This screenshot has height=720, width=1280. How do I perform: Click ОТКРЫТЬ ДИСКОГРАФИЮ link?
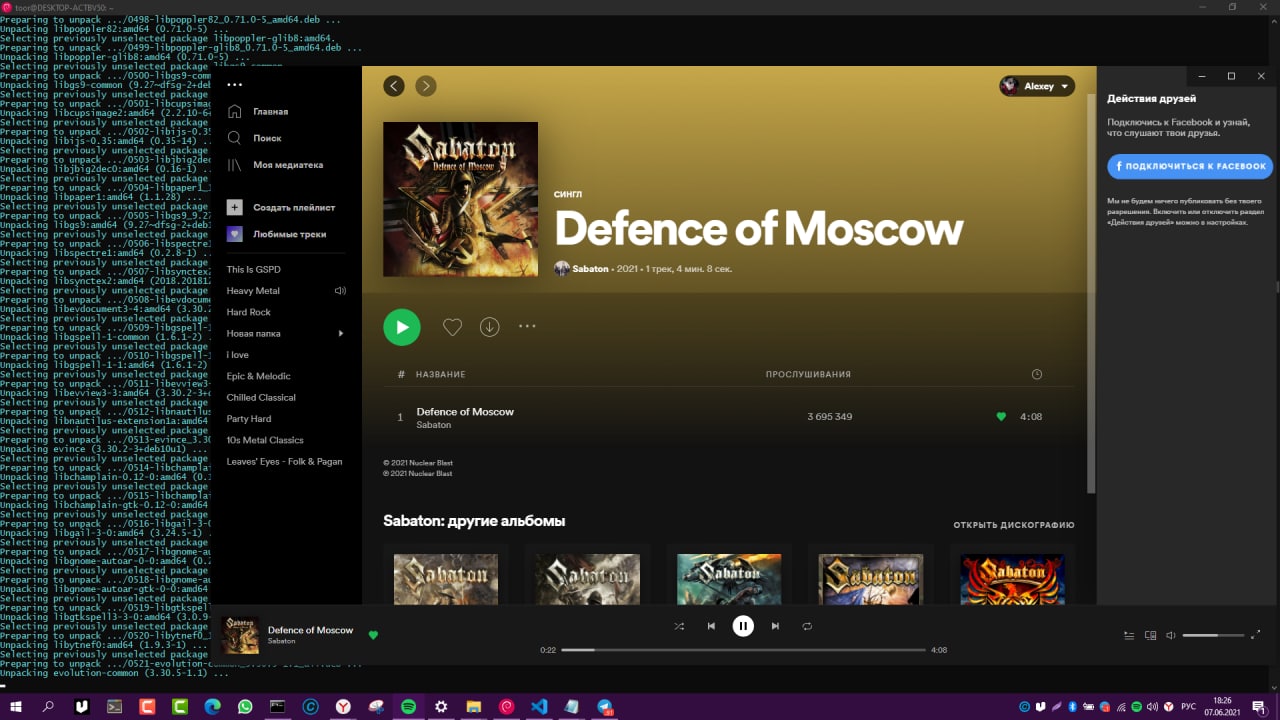click(1014, 525)
